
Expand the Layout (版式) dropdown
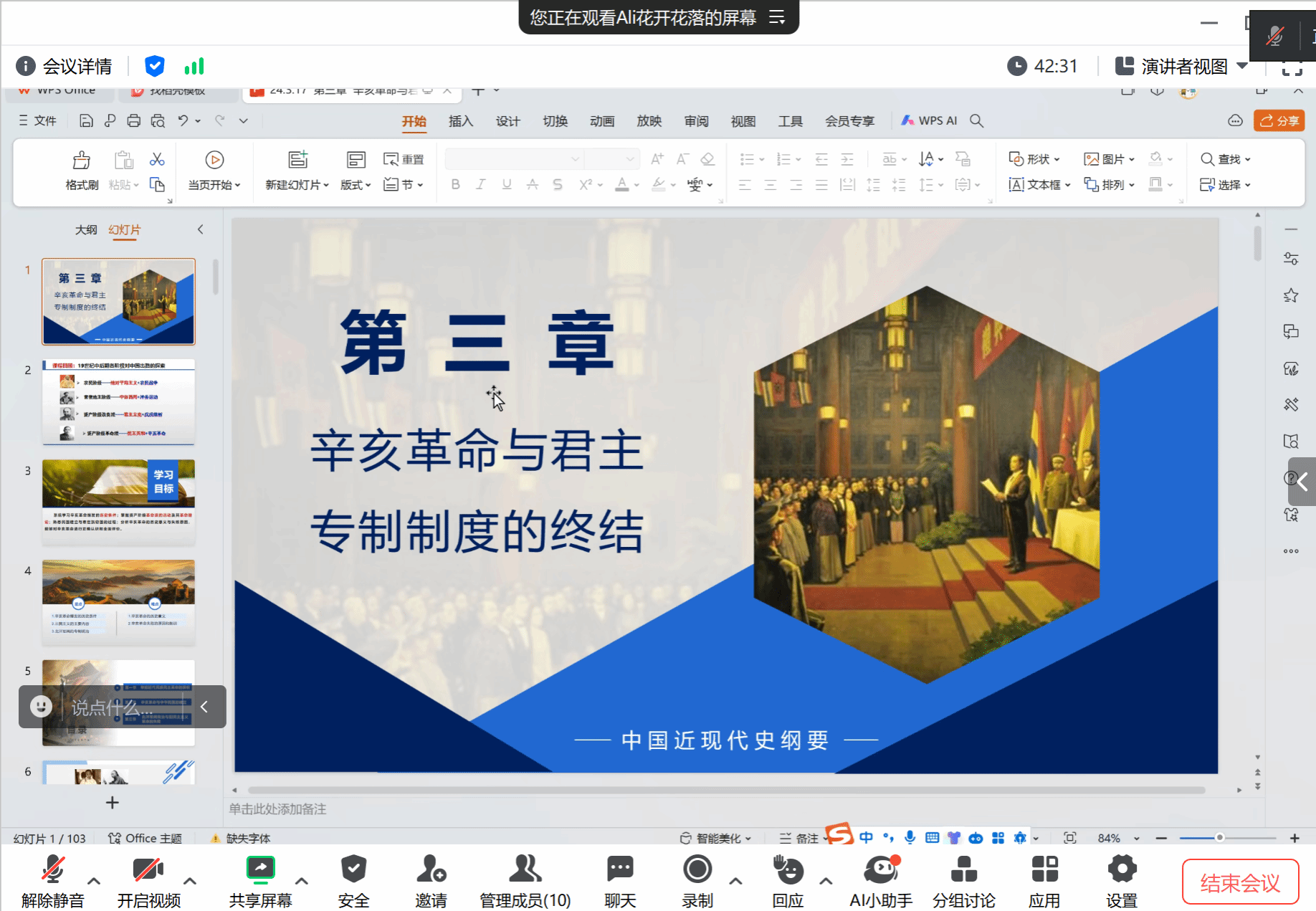pyautogui.click(x=356, y=185)
